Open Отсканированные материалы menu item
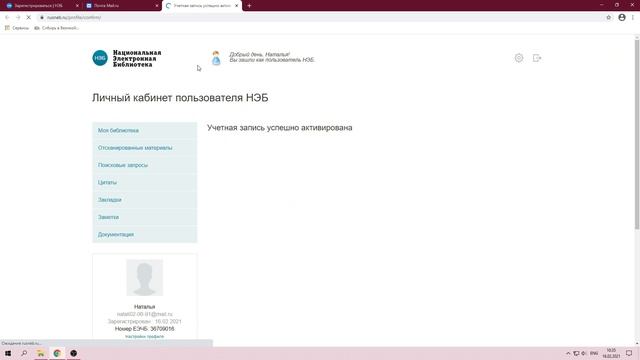Screen dimensions: 640x360 (x=144, y=148)
